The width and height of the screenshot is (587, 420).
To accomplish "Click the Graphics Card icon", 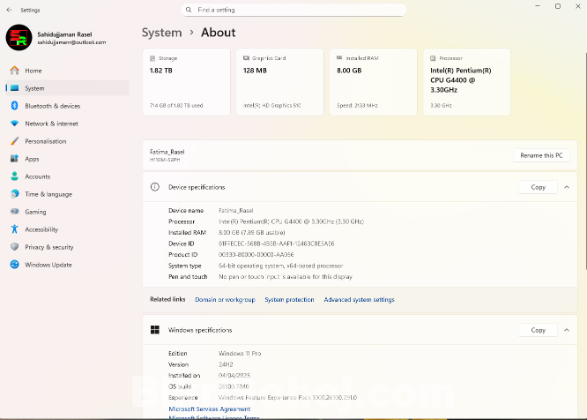I will click(x=246, y=58).
